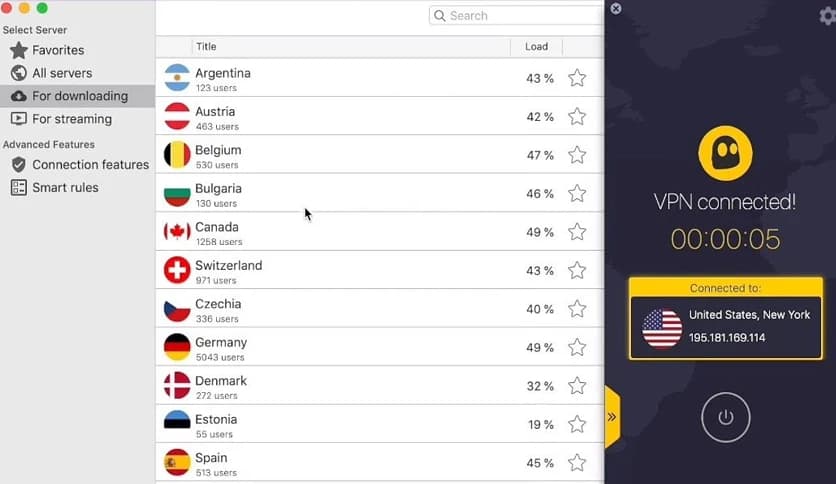The image size is (836, 484).
Task: Open settings gear icon
Action: (826, 16)
